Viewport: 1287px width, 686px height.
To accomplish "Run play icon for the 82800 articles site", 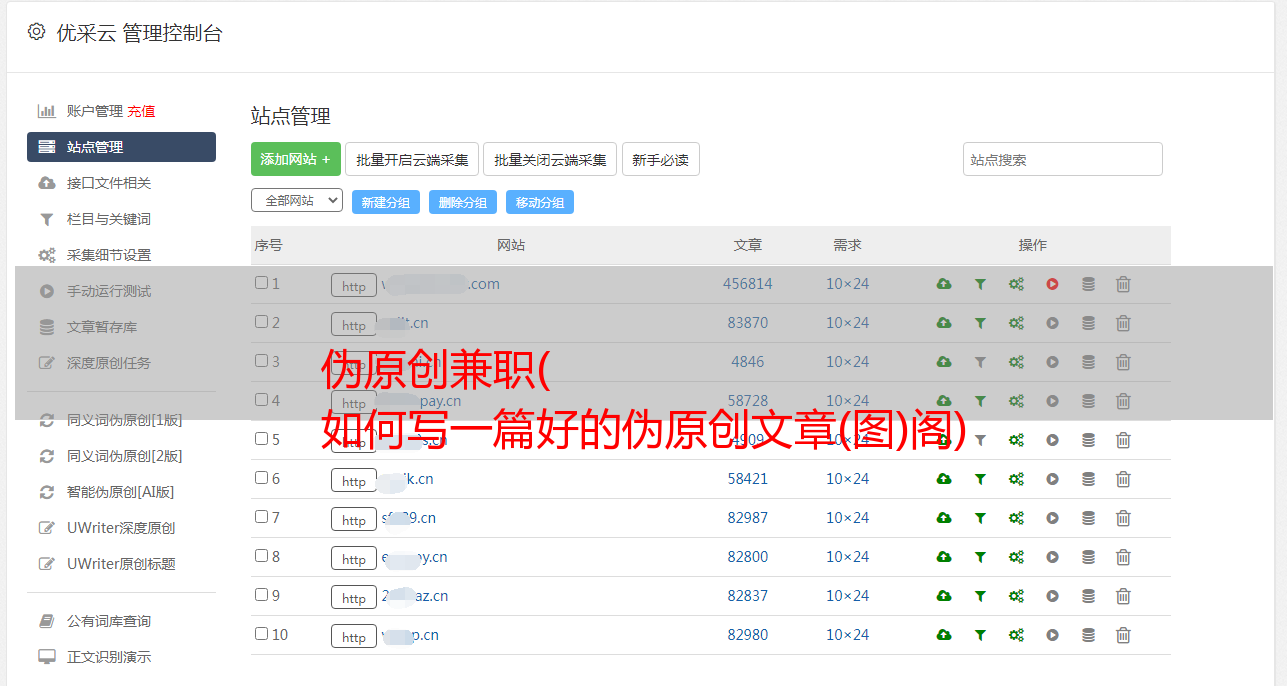I will click(x=1052, y=557).
